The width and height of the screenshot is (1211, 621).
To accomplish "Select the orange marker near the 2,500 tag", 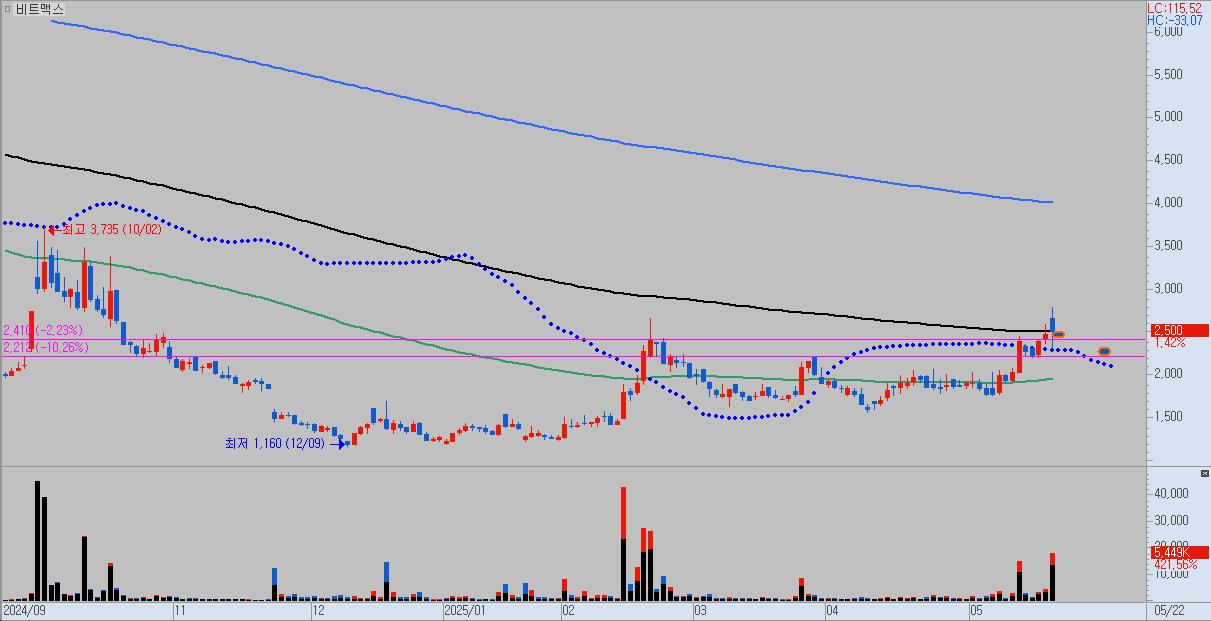I will tap(1058, 334).
